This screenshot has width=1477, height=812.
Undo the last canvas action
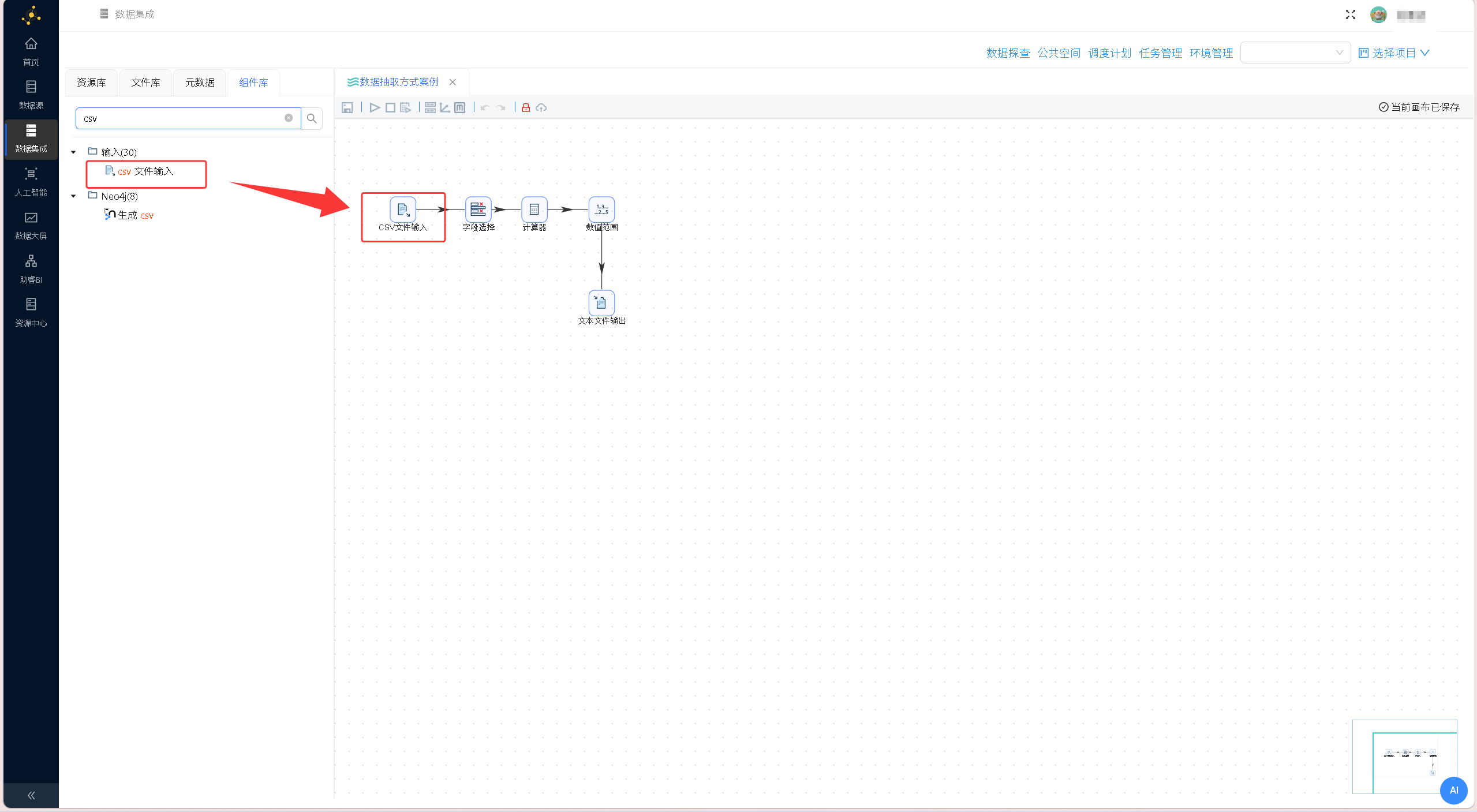(x=485, y=107)
